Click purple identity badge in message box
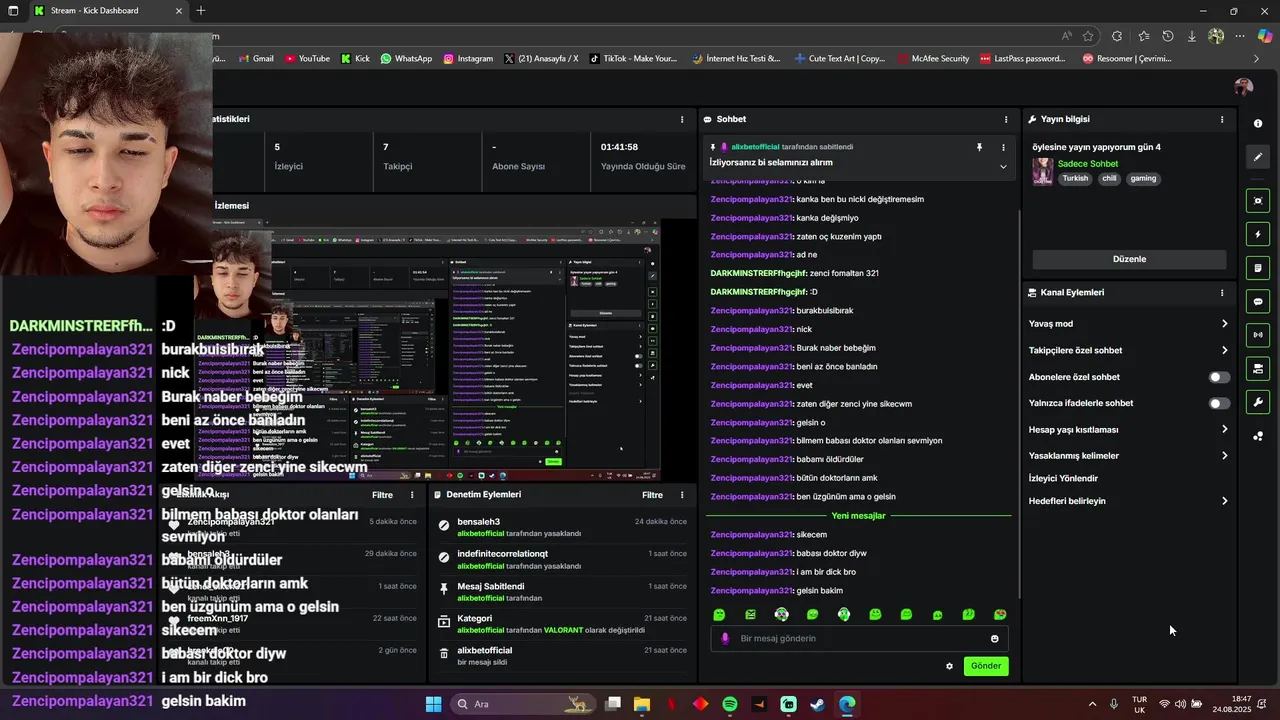This screenshot has height=720, width=1280. coord(725,638)
